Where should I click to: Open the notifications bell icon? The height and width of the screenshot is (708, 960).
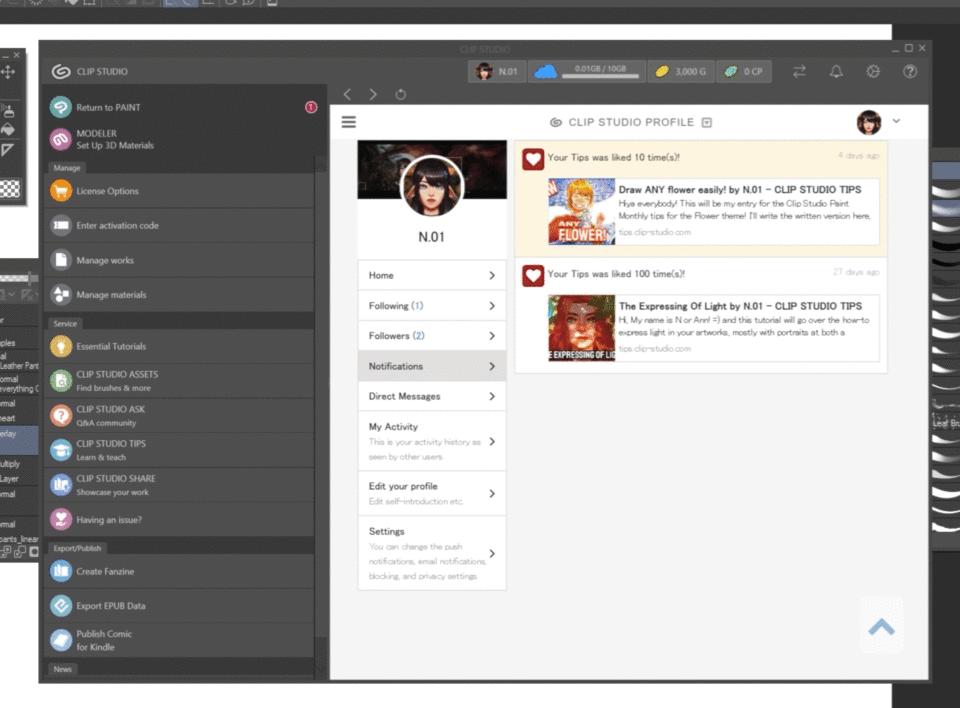[836, 72]
